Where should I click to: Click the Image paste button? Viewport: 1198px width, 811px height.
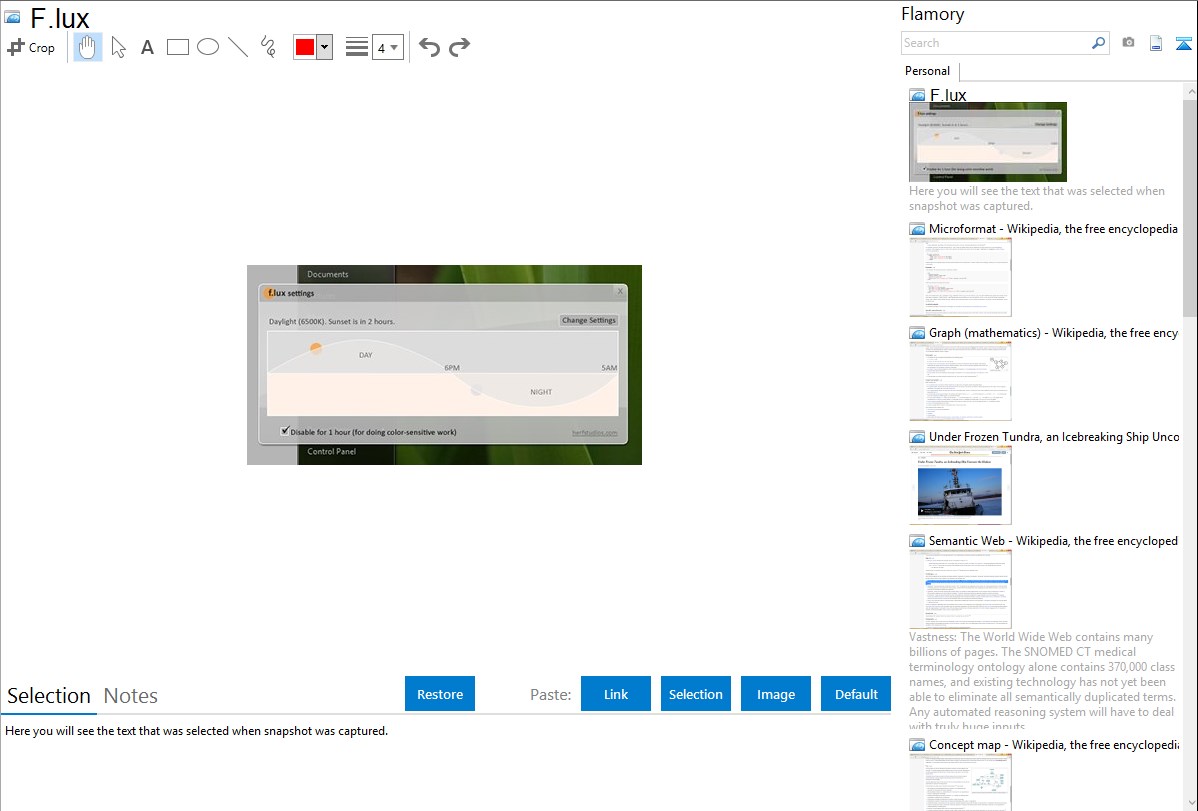pos(776,694)
